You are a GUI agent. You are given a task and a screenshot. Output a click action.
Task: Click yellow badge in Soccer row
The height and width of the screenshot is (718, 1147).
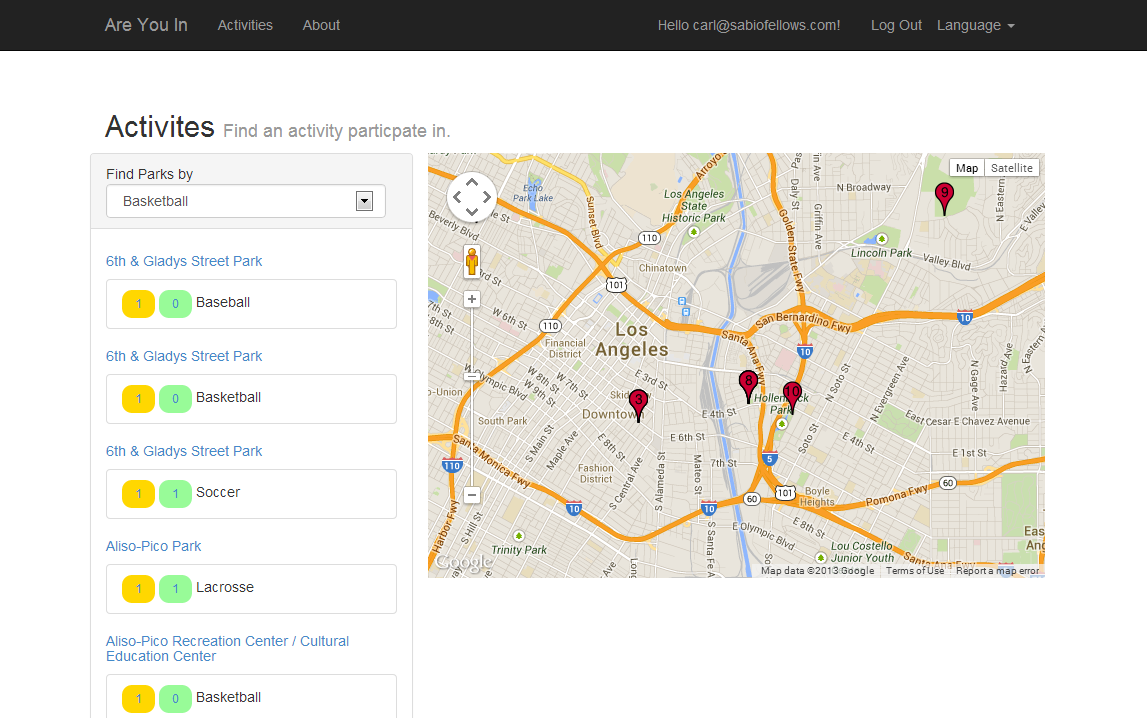[x=138, y=494]
